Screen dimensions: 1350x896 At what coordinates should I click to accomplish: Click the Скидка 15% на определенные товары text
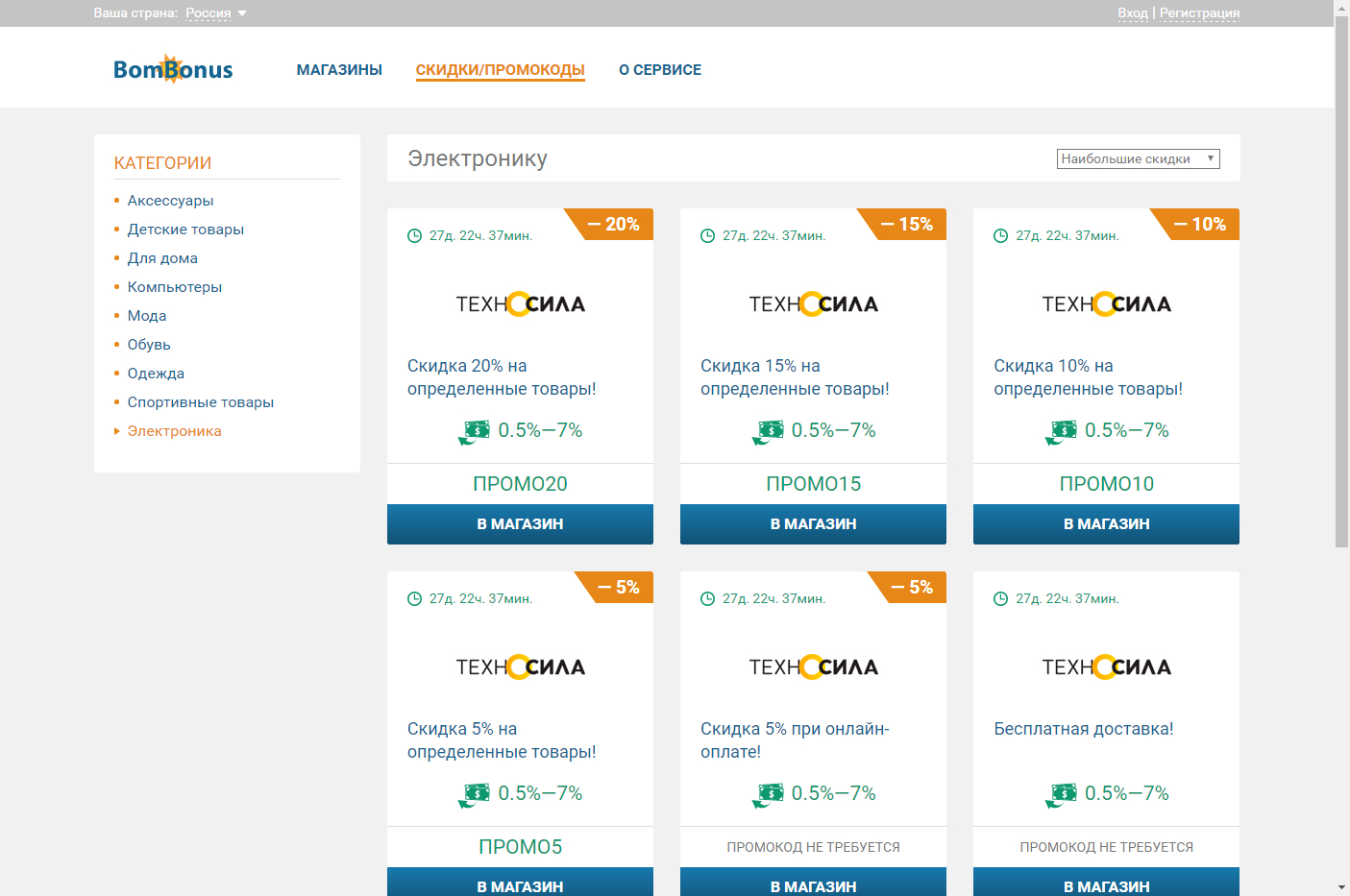pyautogui.click(x=795, y=377)
